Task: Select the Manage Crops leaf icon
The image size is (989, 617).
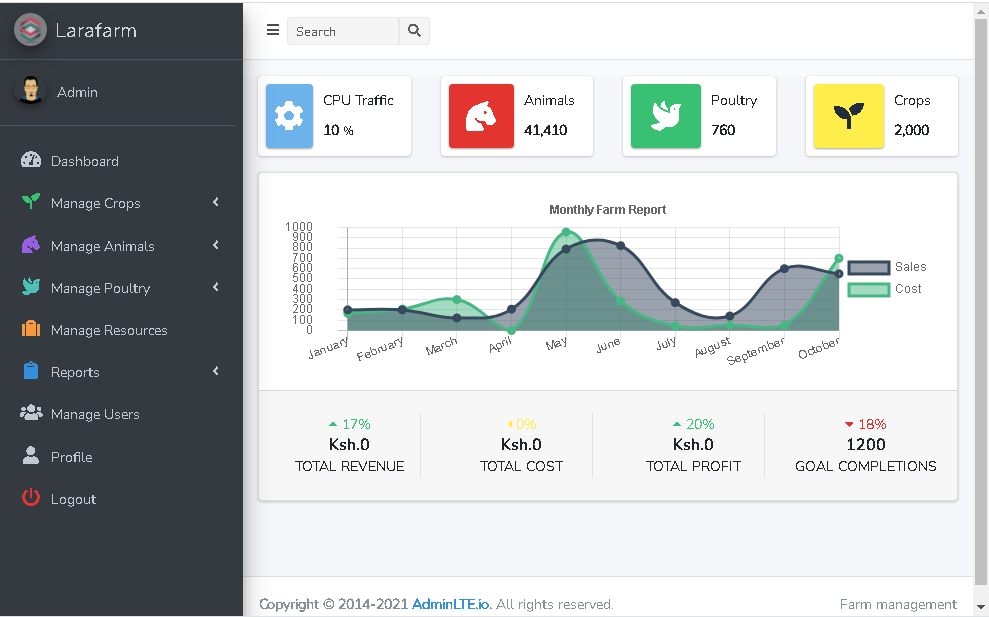Action: click(x=30, y=203)
